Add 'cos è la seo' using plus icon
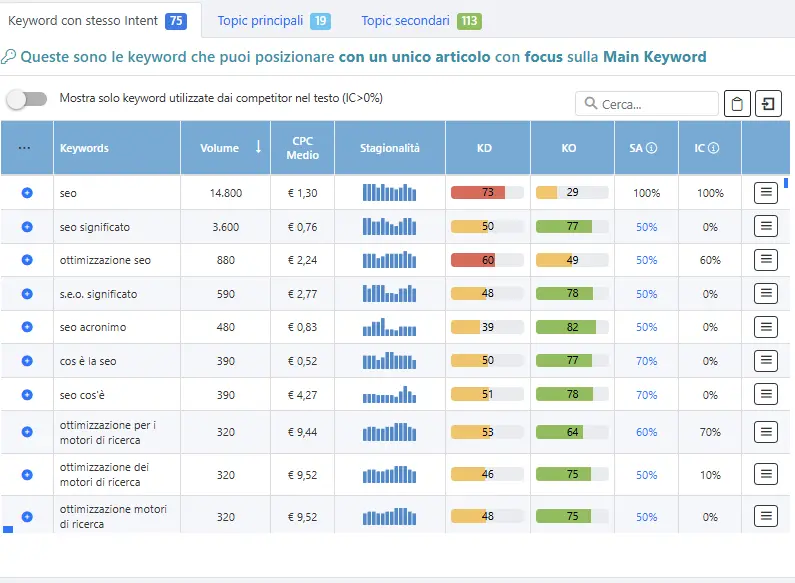This screenshot has width=795, height=583. pos(27,360)
